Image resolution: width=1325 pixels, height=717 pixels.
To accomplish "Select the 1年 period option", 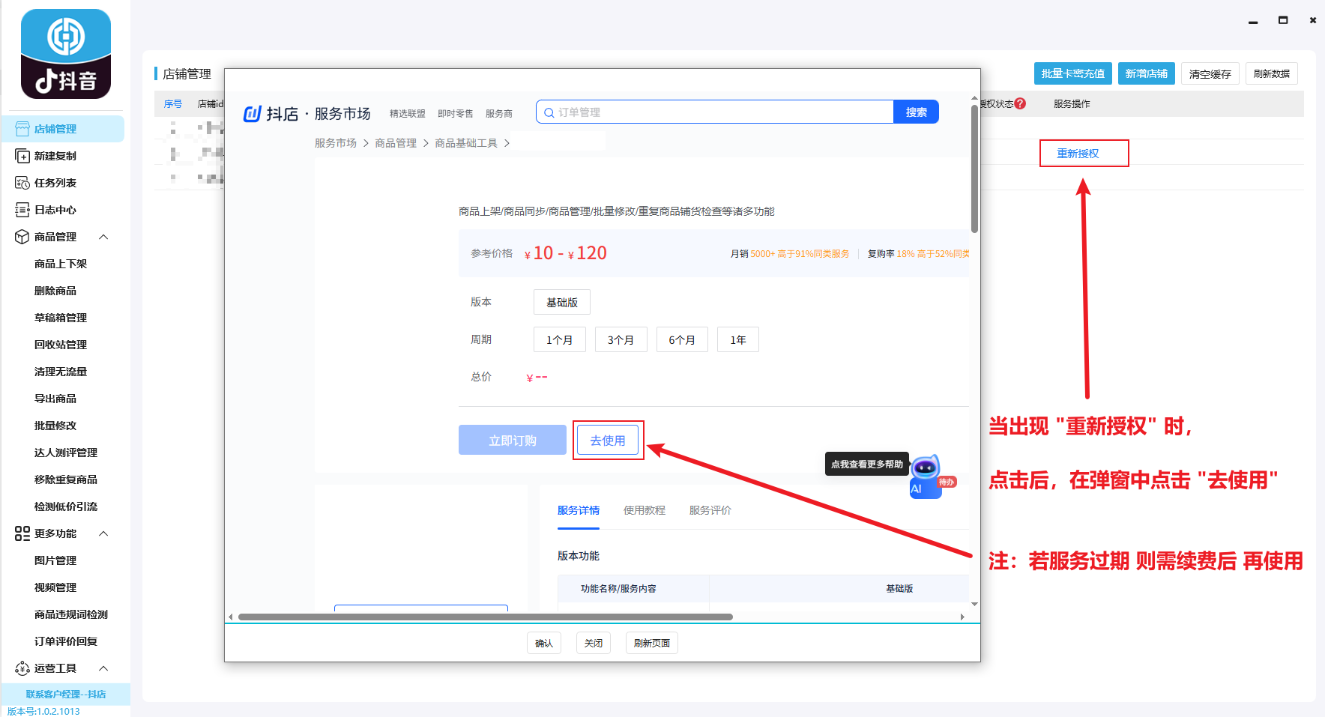I will tap(738, 340).
